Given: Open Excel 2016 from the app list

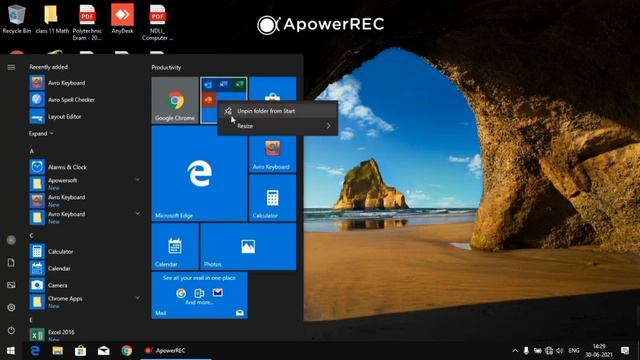Looking at the screenshot, I should coord(85,335).
